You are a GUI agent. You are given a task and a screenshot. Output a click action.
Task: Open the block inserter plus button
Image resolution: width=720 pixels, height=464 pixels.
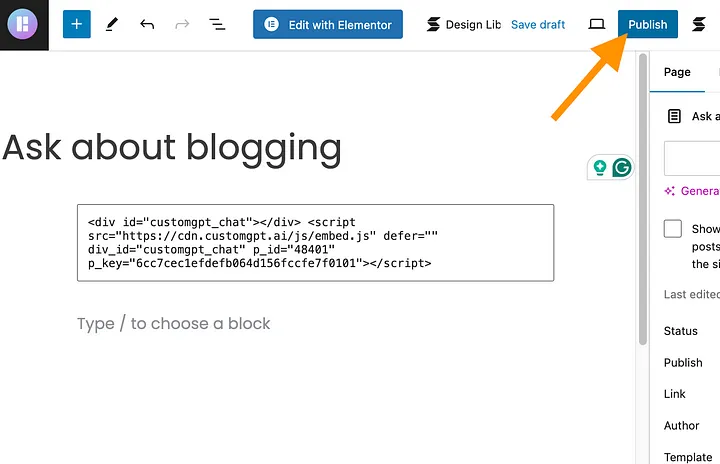77,24
